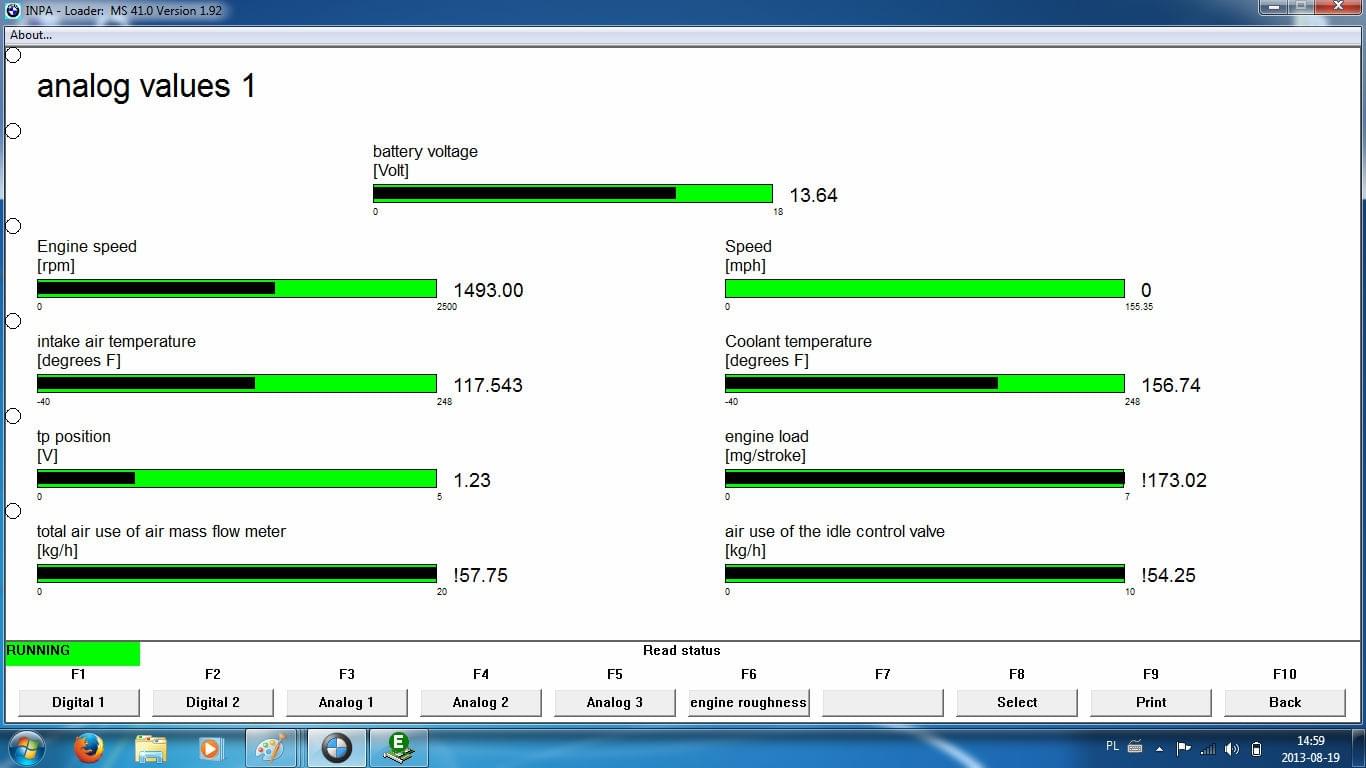Viewport: 1366px width, 768px height.
Task: Click the green RUNNING status indicator
Action: tap(72, 653)
